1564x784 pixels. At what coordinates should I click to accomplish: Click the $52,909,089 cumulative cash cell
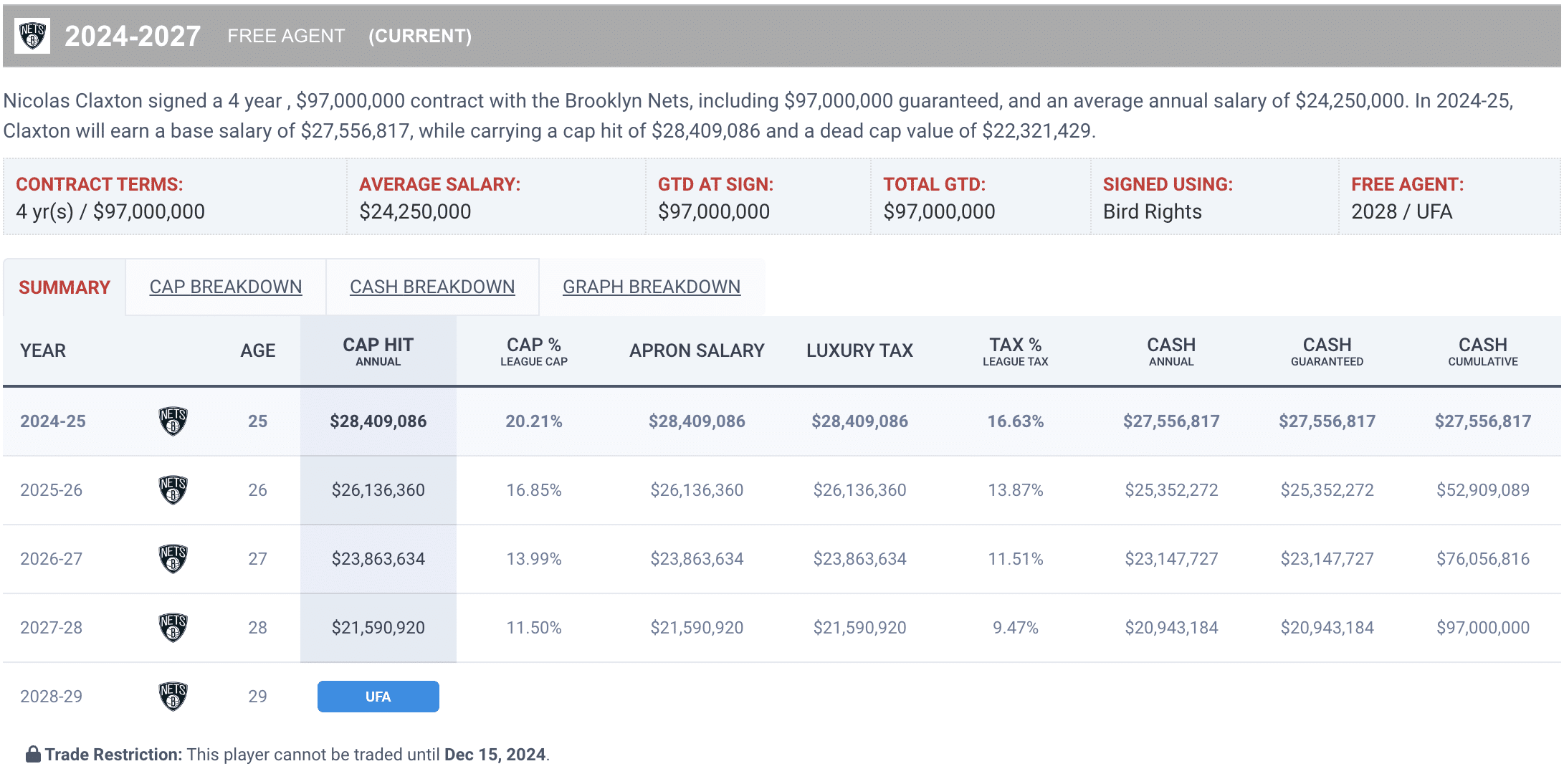tap(1483, 490)
